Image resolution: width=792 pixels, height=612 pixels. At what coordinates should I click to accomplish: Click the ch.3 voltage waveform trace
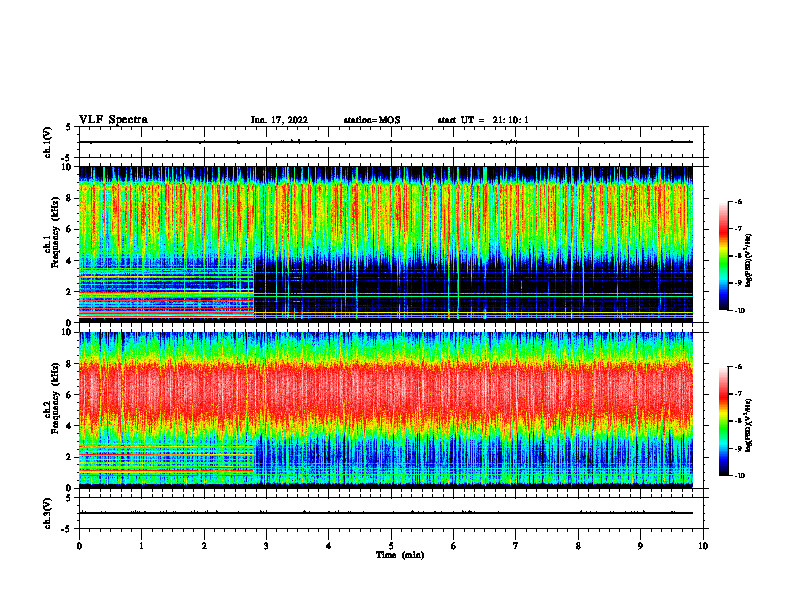(x=386, y=513)
